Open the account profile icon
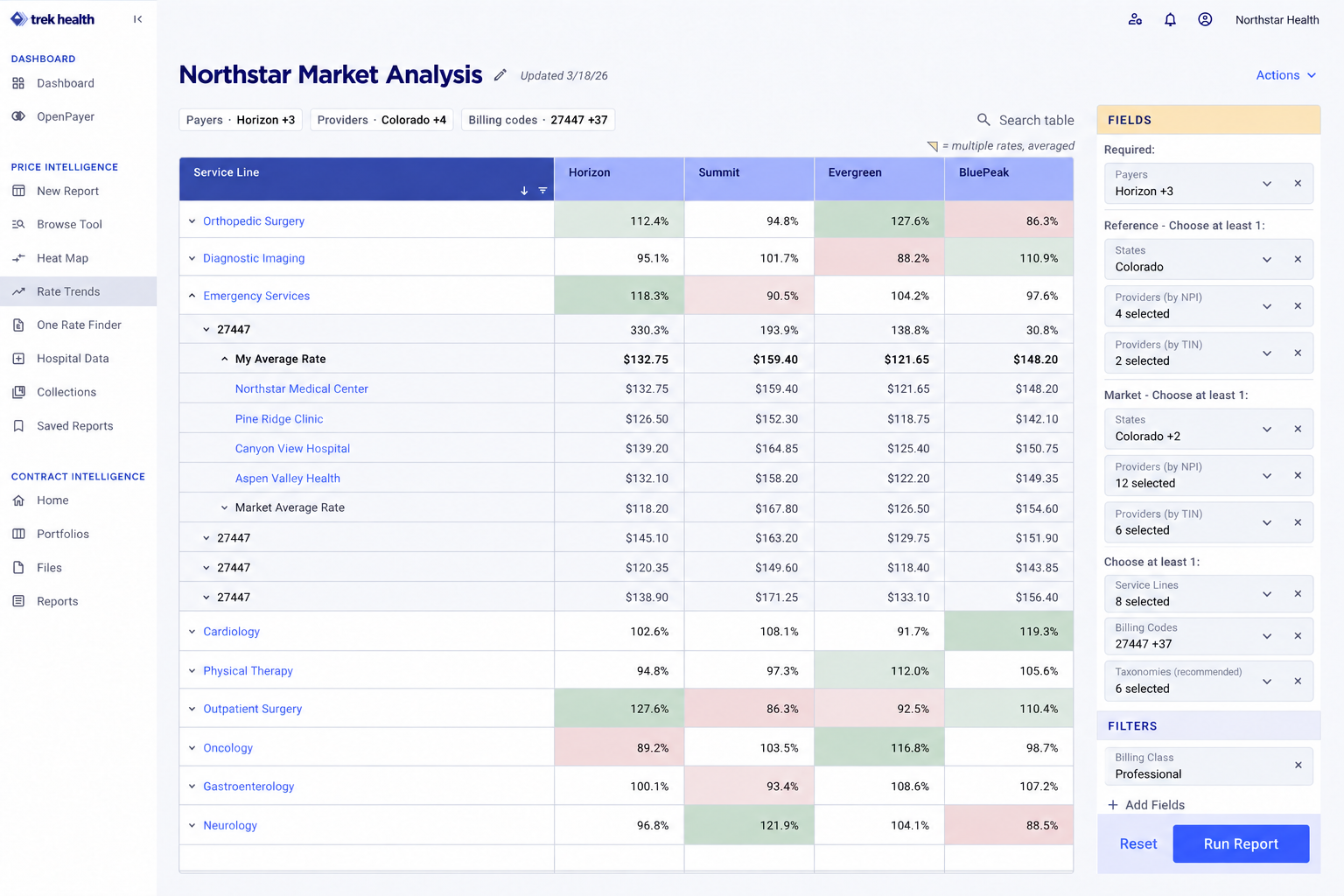 pos(1205,19)
